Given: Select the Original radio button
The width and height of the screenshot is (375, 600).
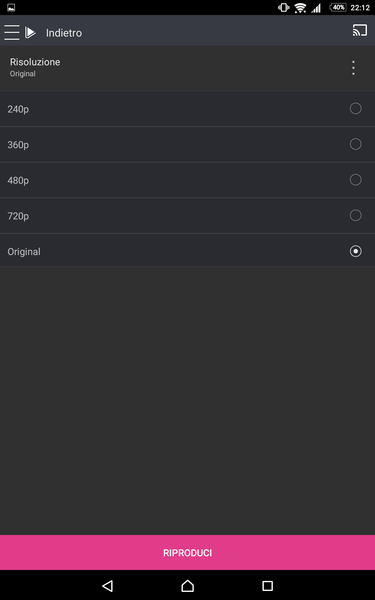Looking at the screenshot, I should pyautogui.click(x=355, y=251).
